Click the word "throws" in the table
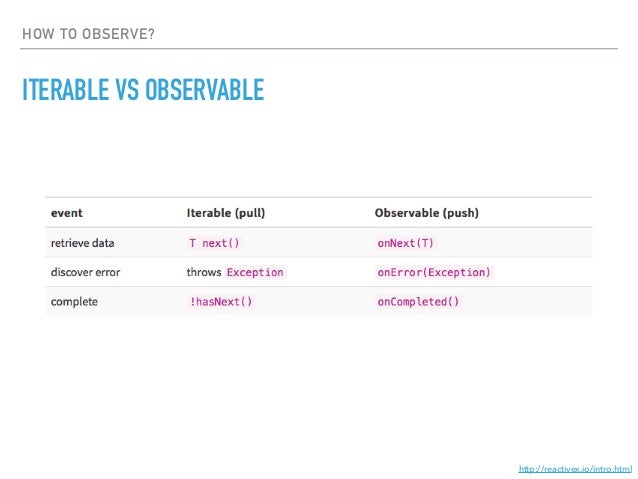This screenshot has height=479, width=638. [203, 272]
